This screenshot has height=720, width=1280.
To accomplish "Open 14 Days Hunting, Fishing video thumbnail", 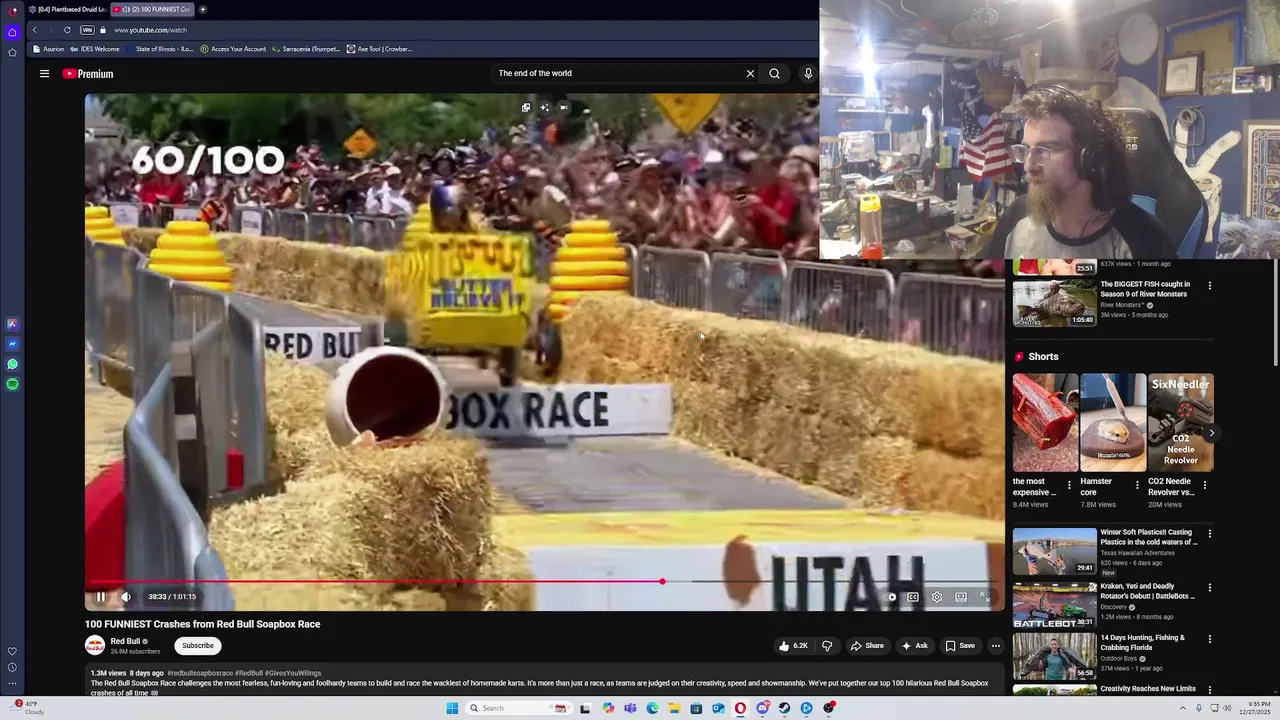I will 1054,656.
